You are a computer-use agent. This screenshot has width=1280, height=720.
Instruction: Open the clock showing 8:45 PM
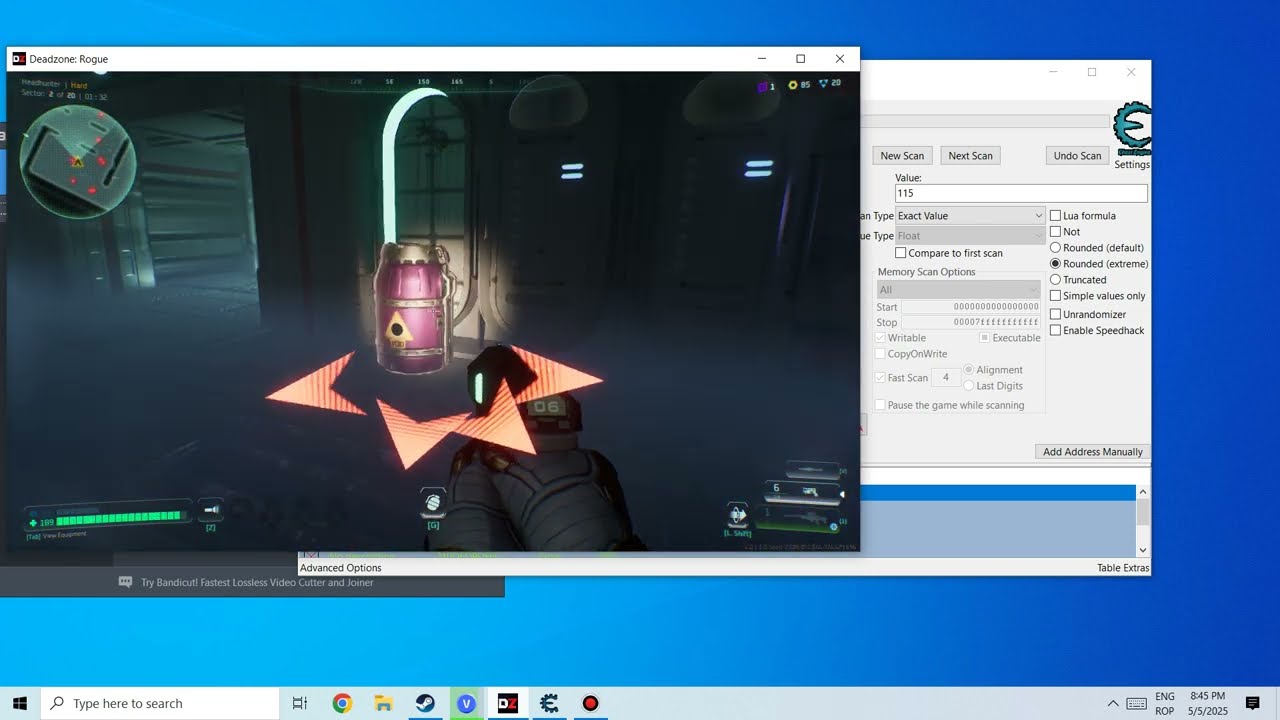click(1208, 703)
